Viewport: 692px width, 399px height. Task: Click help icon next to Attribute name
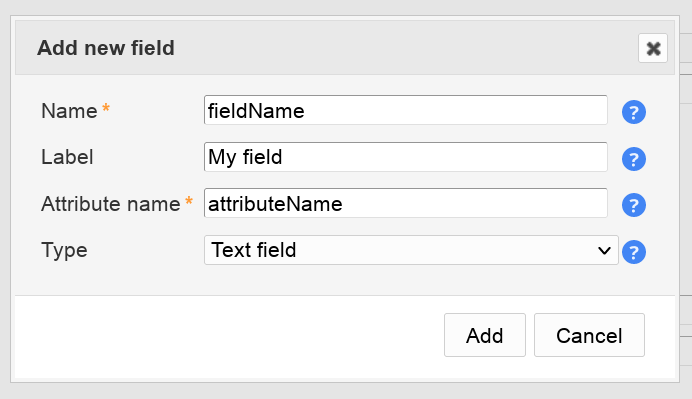click(634, 205)
